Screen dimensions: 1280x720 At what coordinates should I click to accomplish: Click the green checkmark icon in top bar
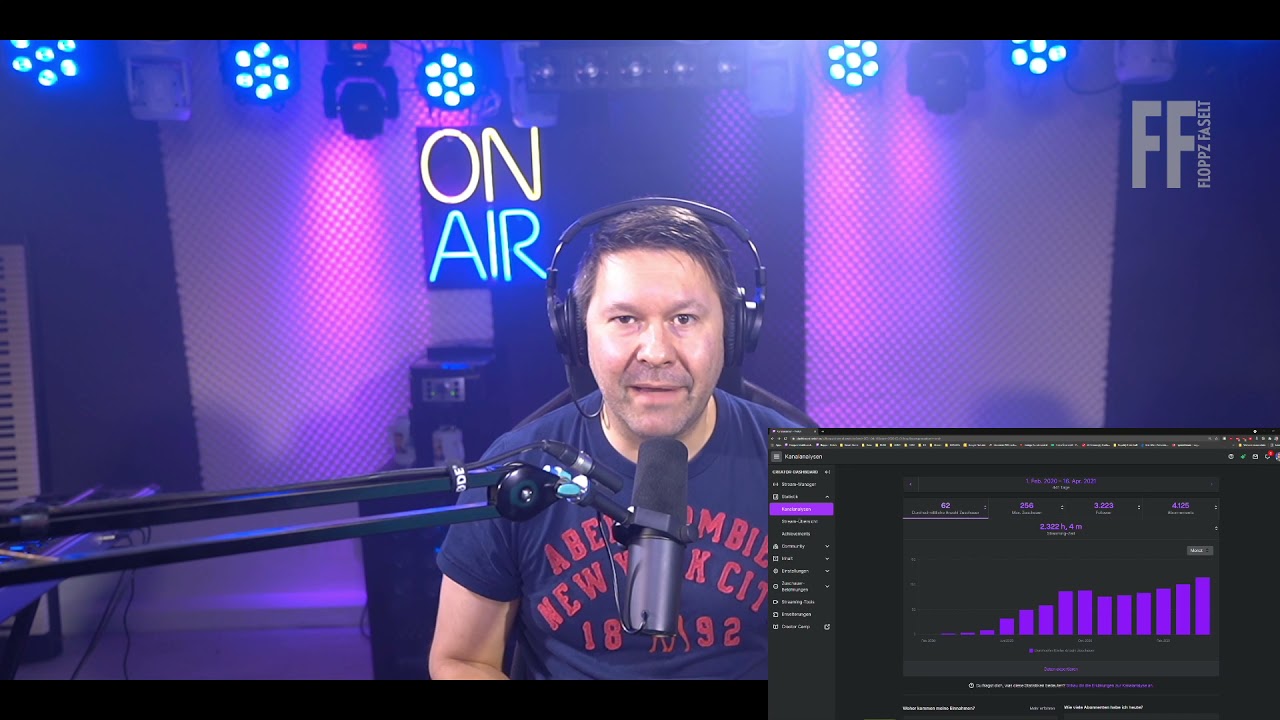click(x=1243, y=457)
